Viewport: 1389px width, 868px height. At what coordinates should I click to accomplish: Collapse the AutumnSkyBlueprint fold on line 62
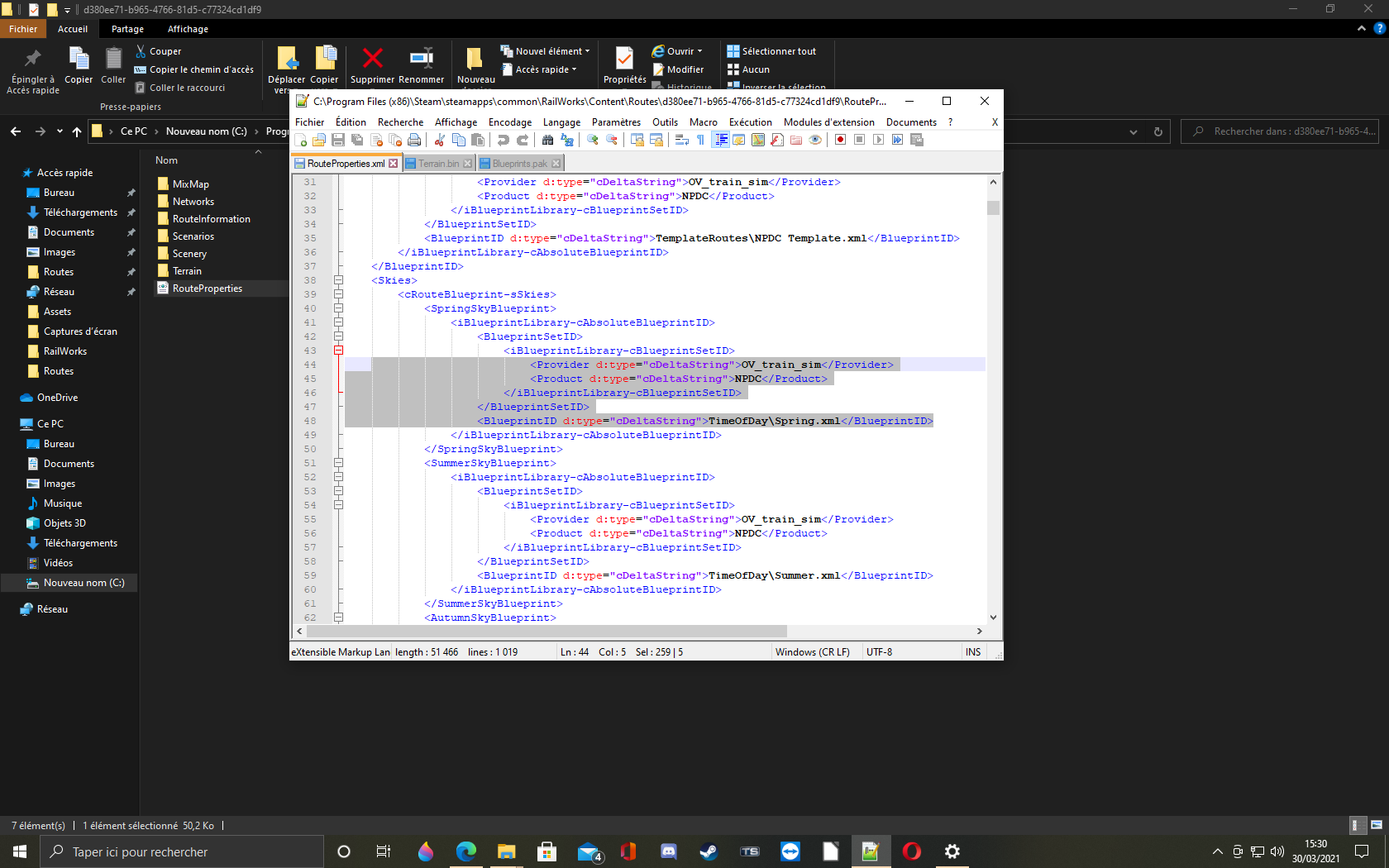pyautogui.click(x=338, y=618)
